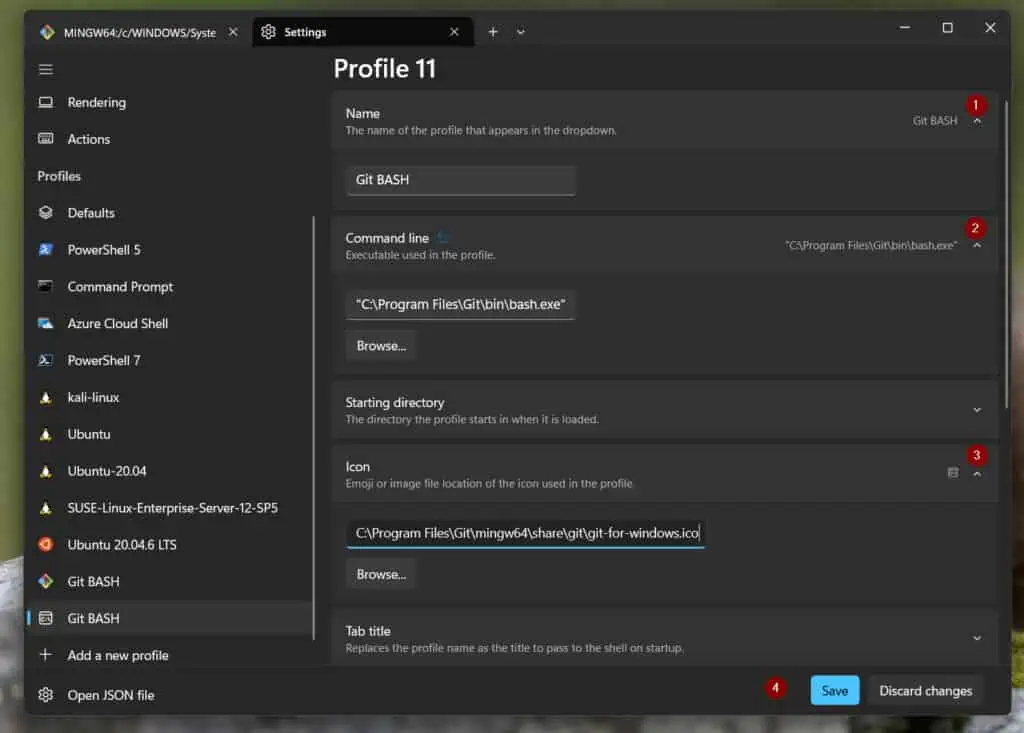
Task: Click the orange Ubuntu 20.04.6 LTS icon
Action: click(46, 544)
